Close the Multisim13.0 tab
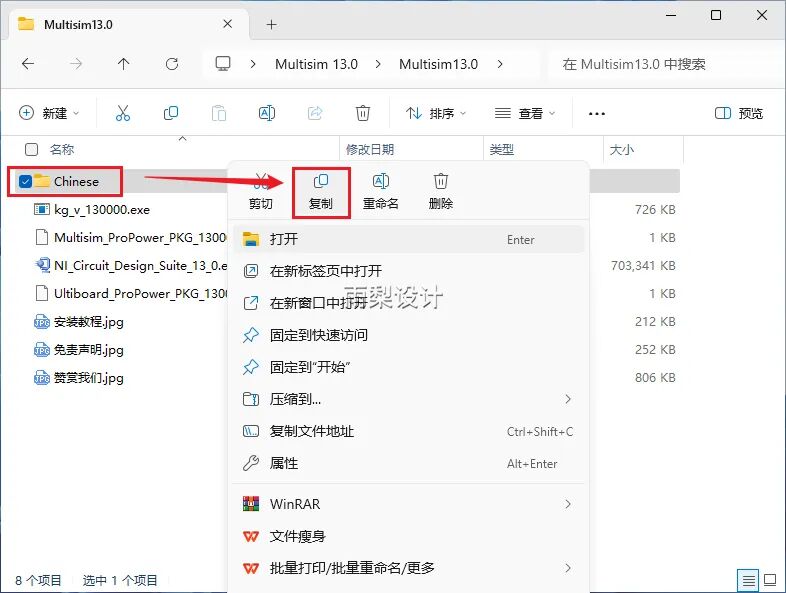The width and height of the screenshot is (786, 593). tap(228, 24)
